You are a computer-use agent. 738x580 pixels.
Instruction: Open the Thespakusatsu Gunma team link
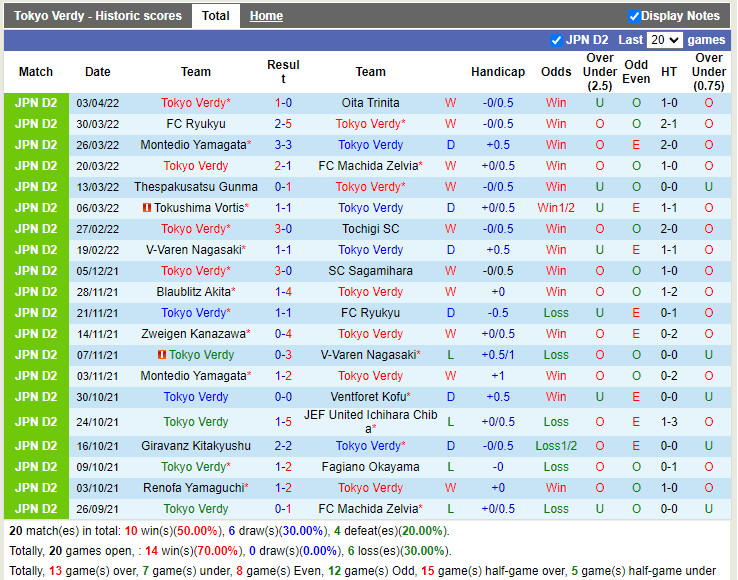pos(196,187)
